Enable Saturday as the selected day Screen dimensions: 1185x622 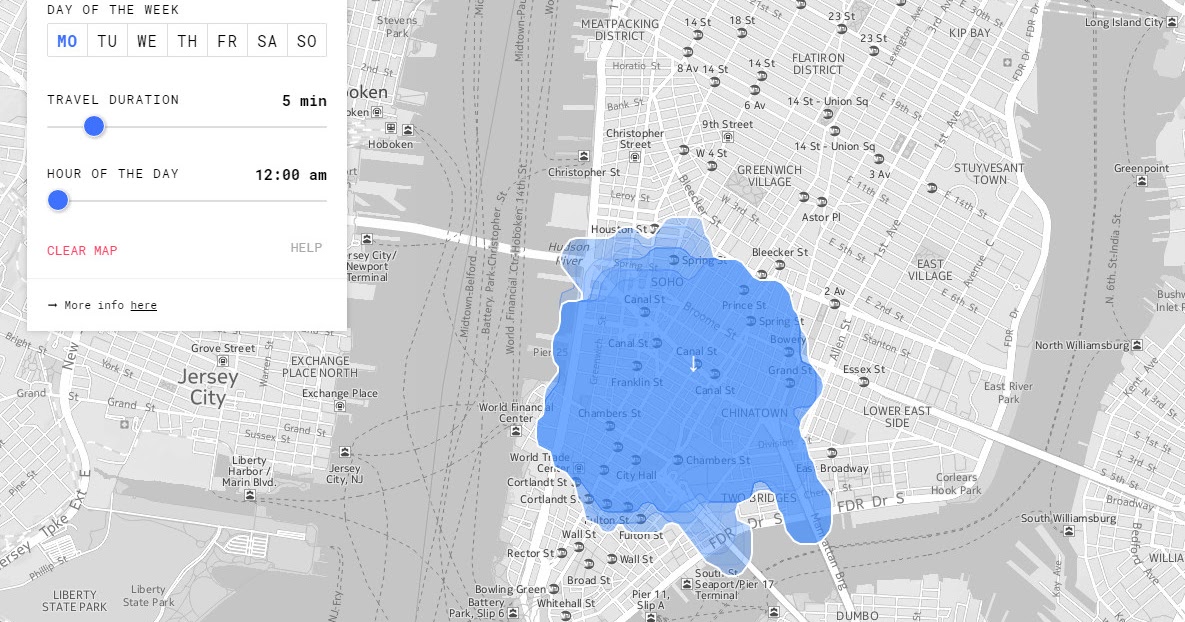(x=266, y=41)
